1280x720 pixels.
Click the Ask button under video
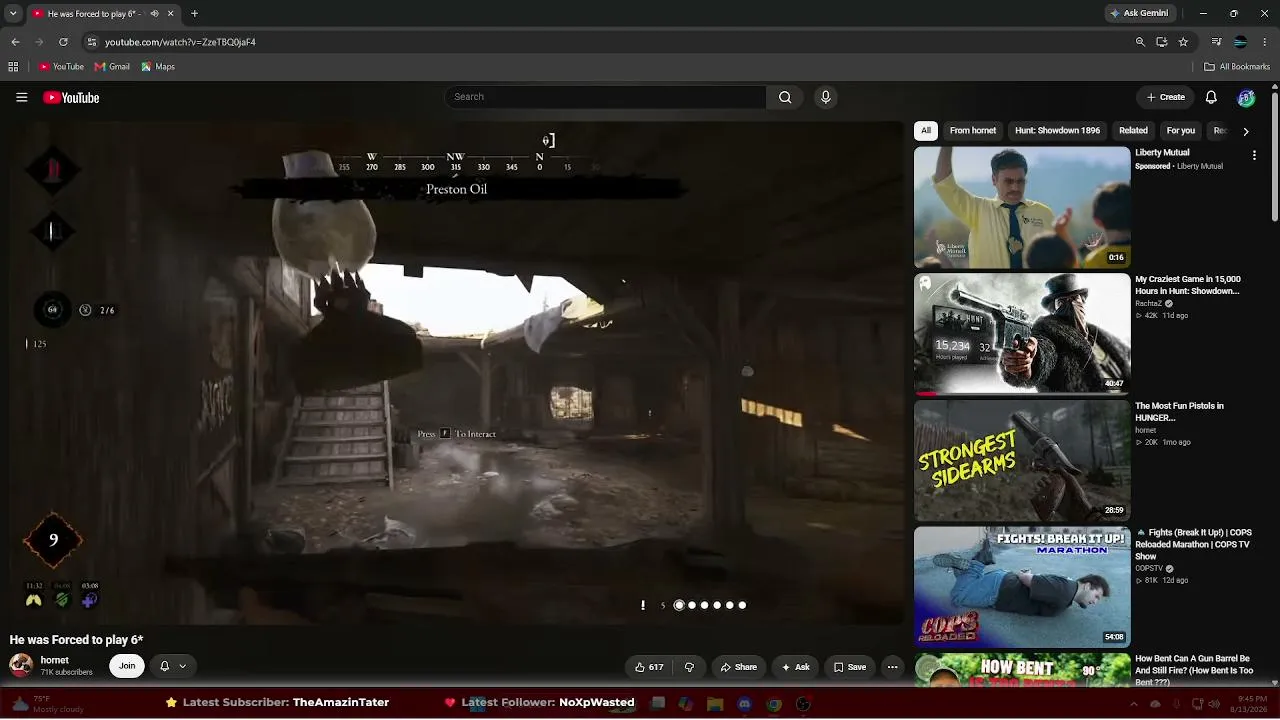tap(796, 667)
